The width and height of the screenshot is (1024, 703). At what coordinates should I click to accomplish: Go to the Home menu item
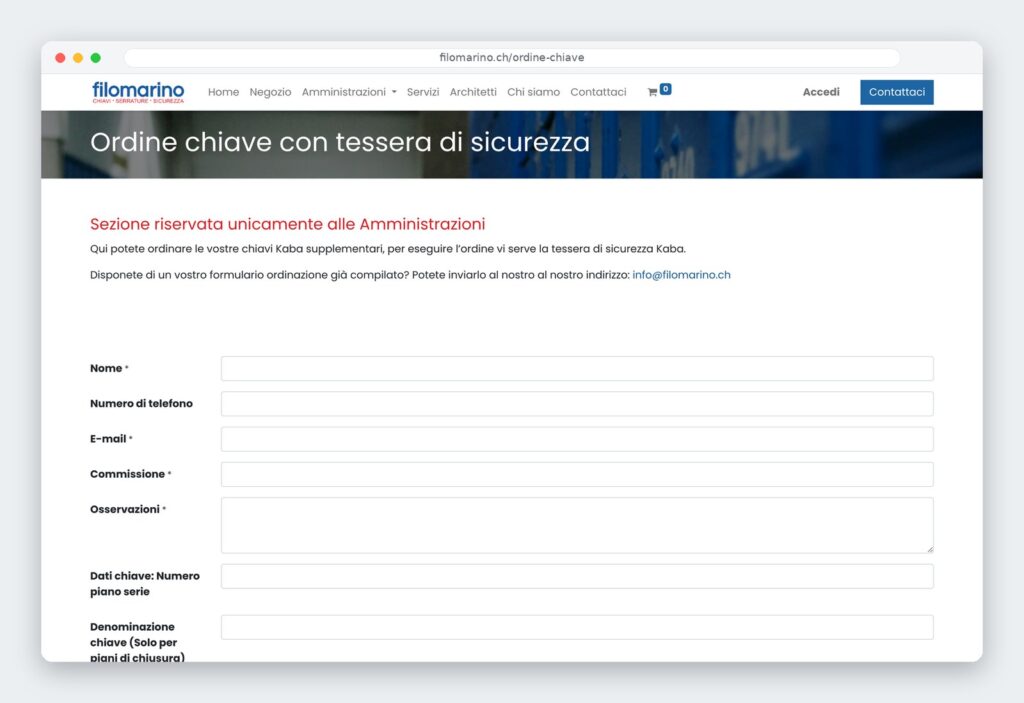(x=223, y=92)
